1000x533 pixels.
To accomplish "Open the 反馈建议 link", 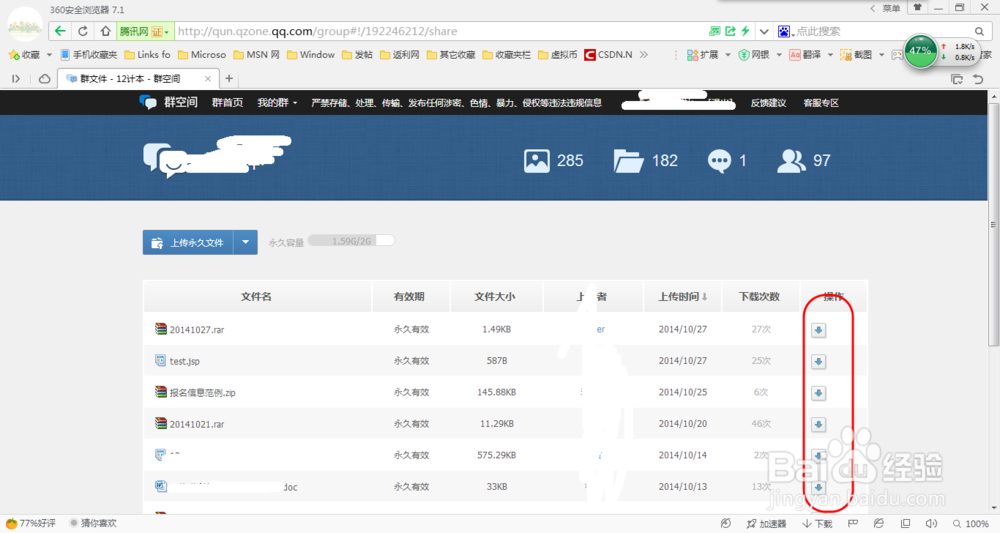I will click(x=768, y=103).
